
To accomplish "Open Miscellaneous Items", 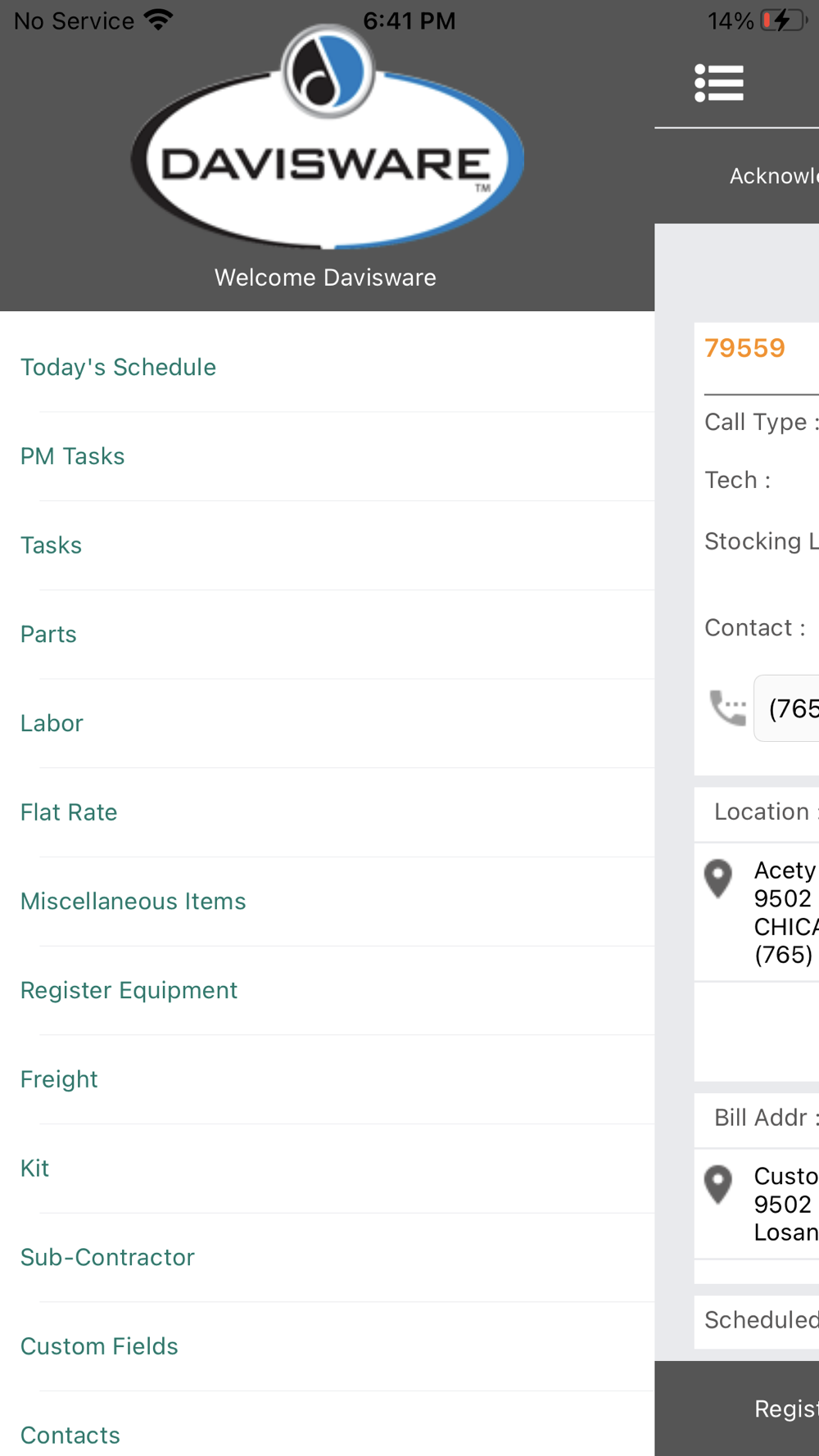I will click(133, 902).
